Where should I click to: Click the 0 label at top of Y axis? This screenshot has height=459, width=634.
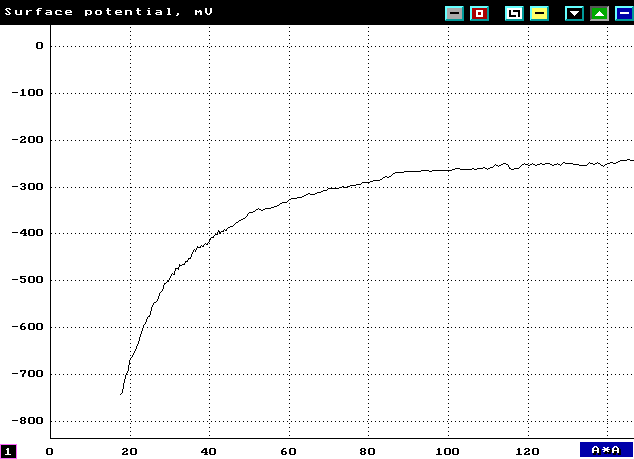[39, 46]
